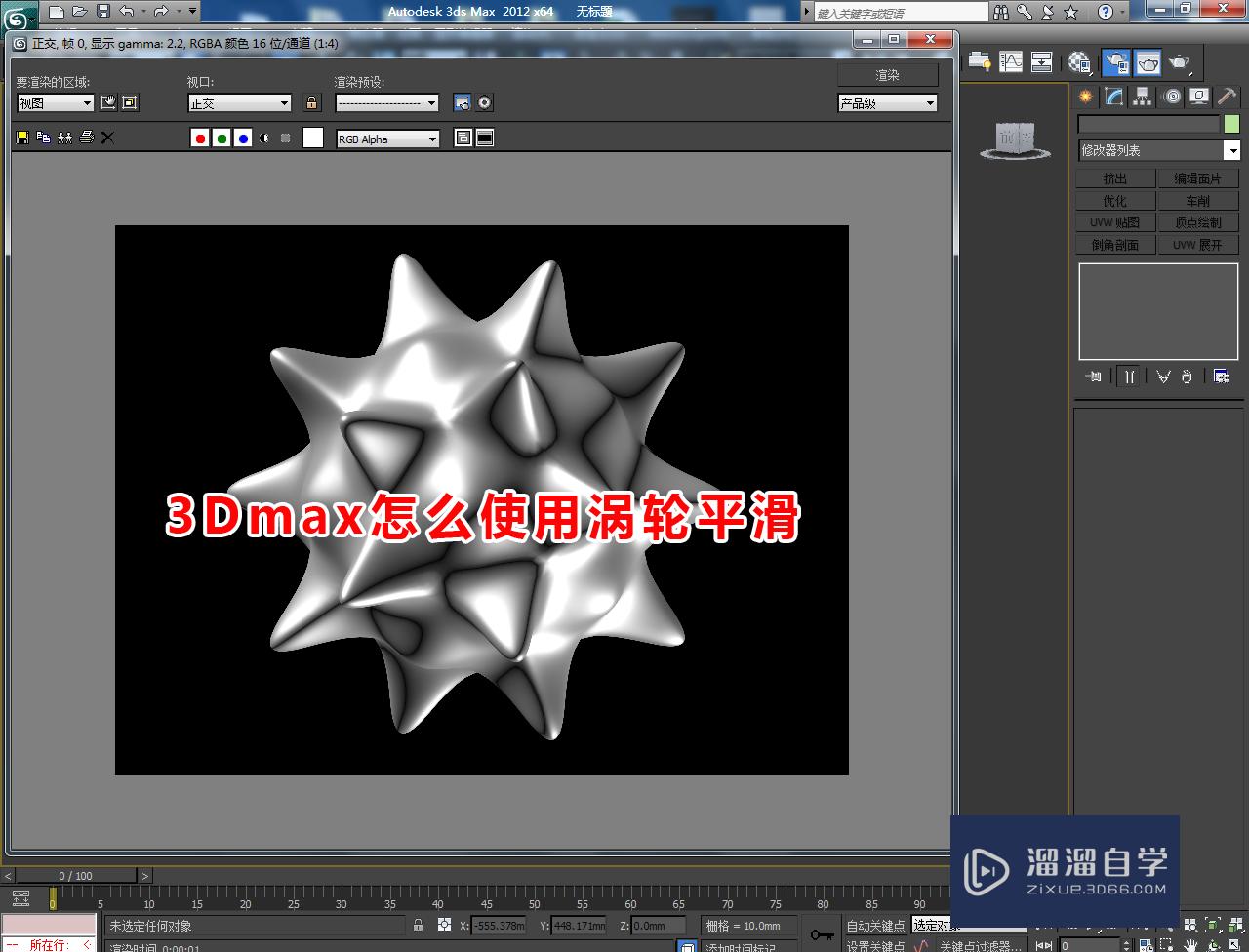Image resolution: width=1249 pixels, height=952 pixels.
Task: Switch to Modify panel tab
Action: click(x=1114, y=96)
